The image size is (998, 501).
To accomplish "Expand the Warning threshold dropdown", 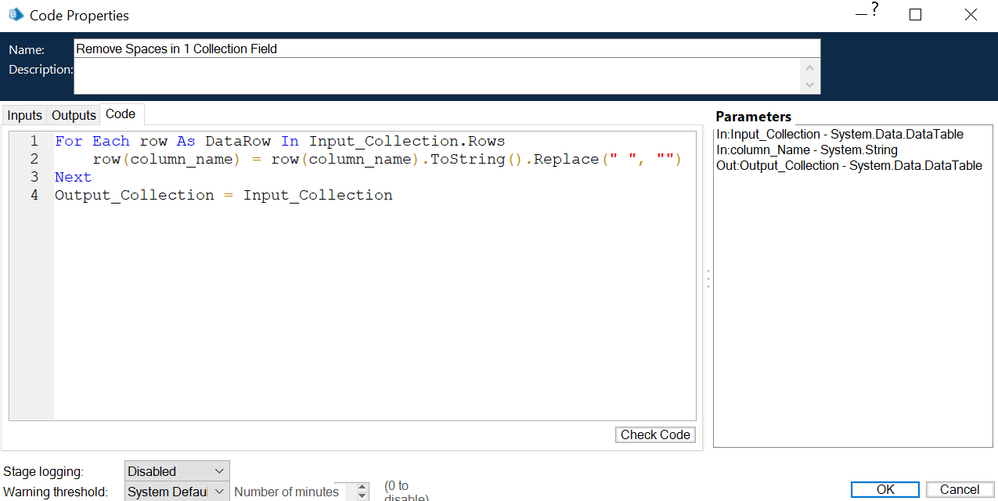I will click(x=177, y=492).
